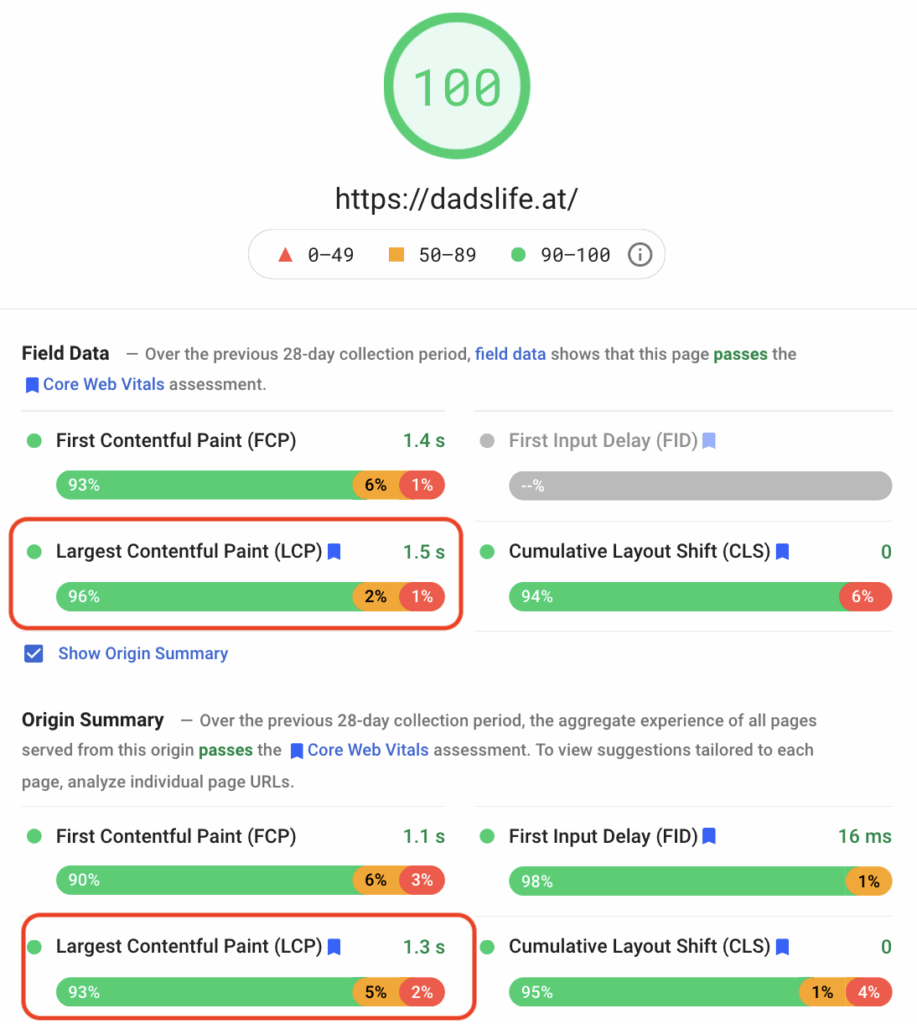Click bookmark icon beside greyed First Input Delay
The image size is (917, 1024).
709,440
